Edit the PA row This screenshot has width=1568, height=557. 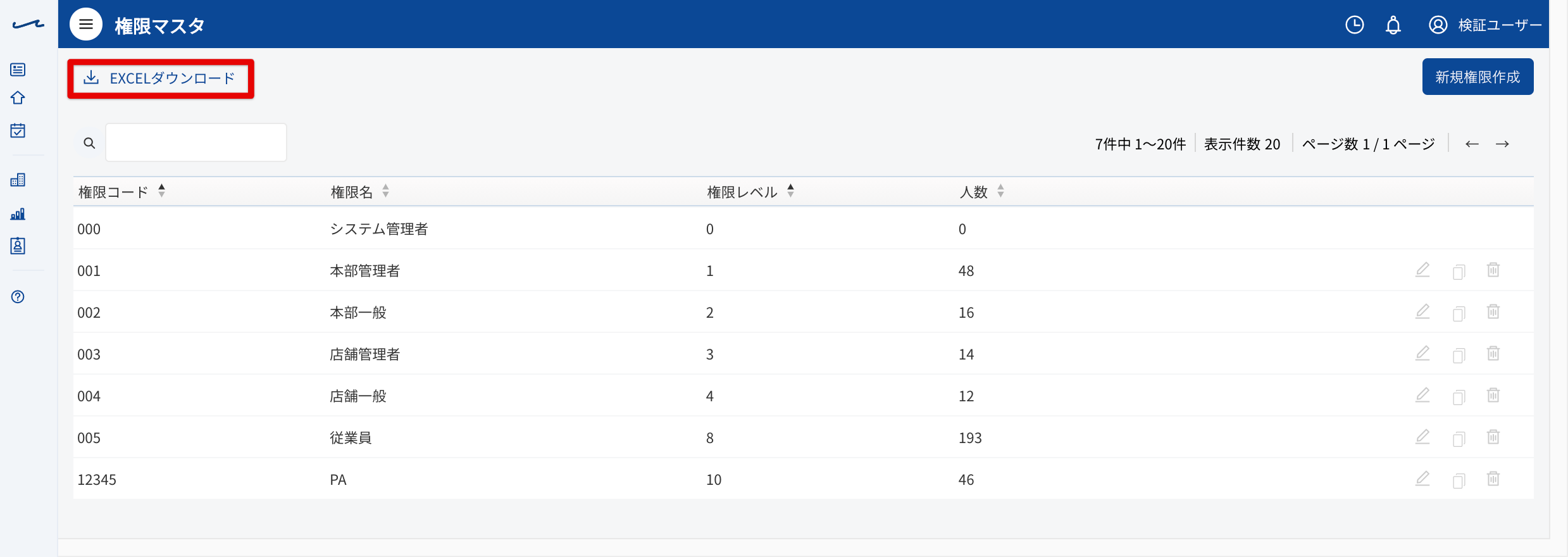(x=1422, y=479)
